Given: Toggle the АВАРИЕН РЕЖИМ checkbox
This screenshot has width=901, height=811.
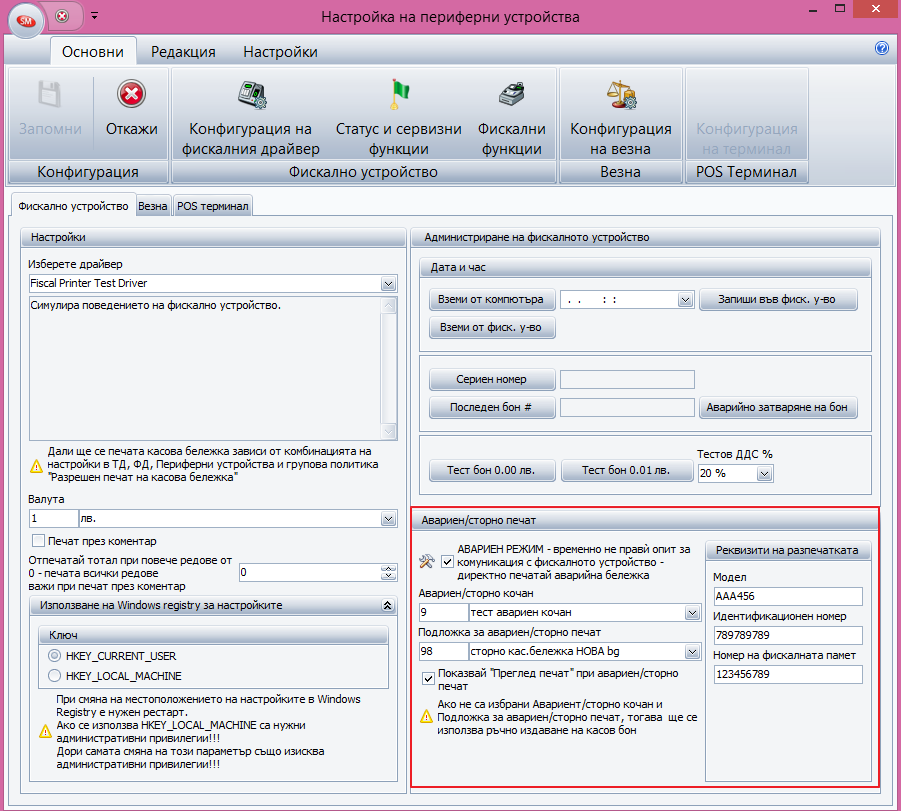Looking at the screenshot, I should click(x=447, y=562).
